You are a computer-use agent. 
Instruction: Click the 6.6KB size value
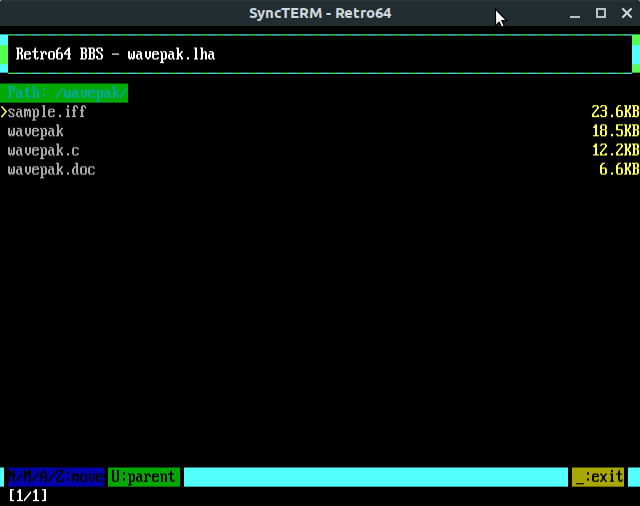(619, 169)
